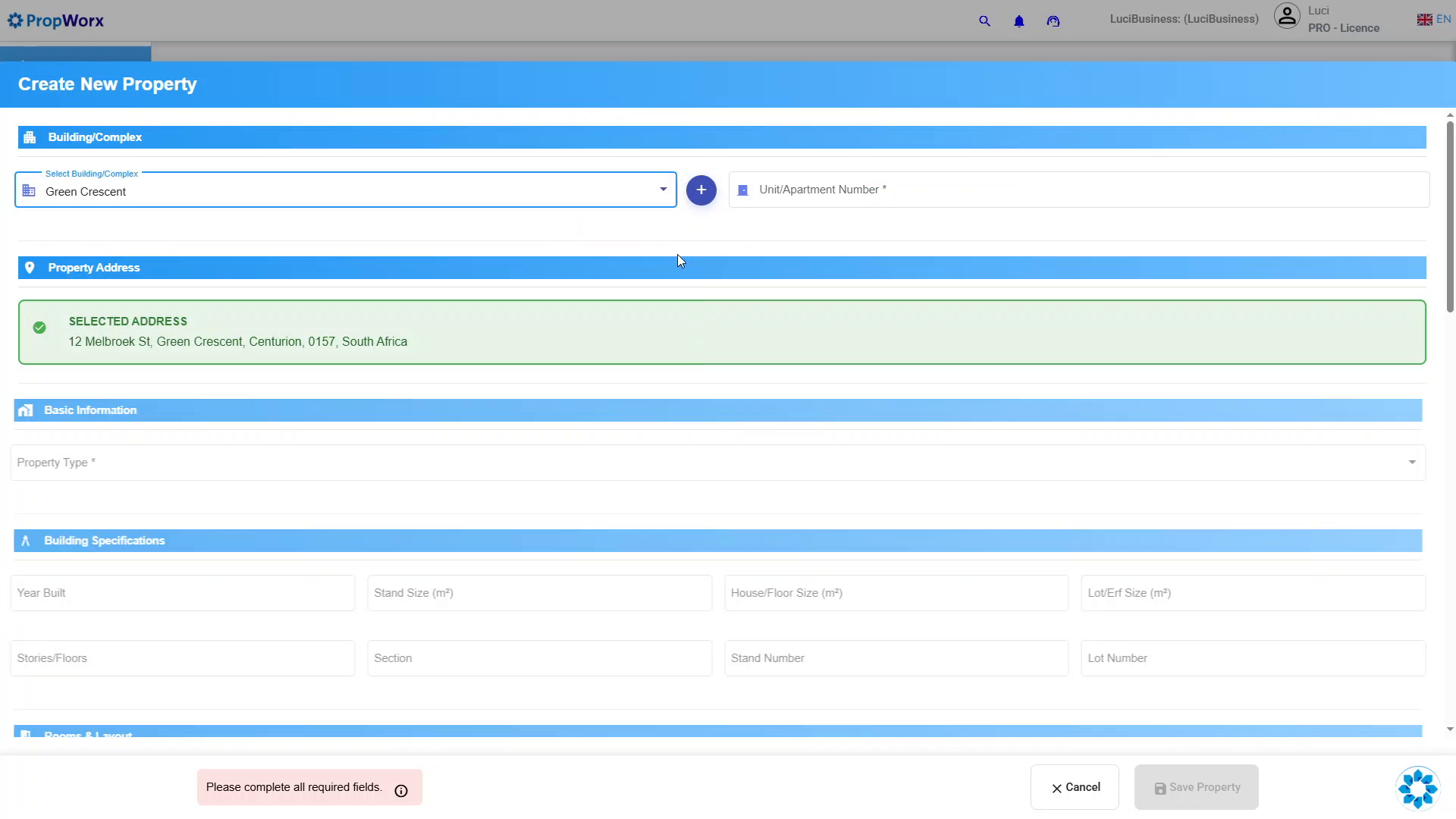Click the support headset icon
This screenshot has width=1456, height=819.
1053,21
